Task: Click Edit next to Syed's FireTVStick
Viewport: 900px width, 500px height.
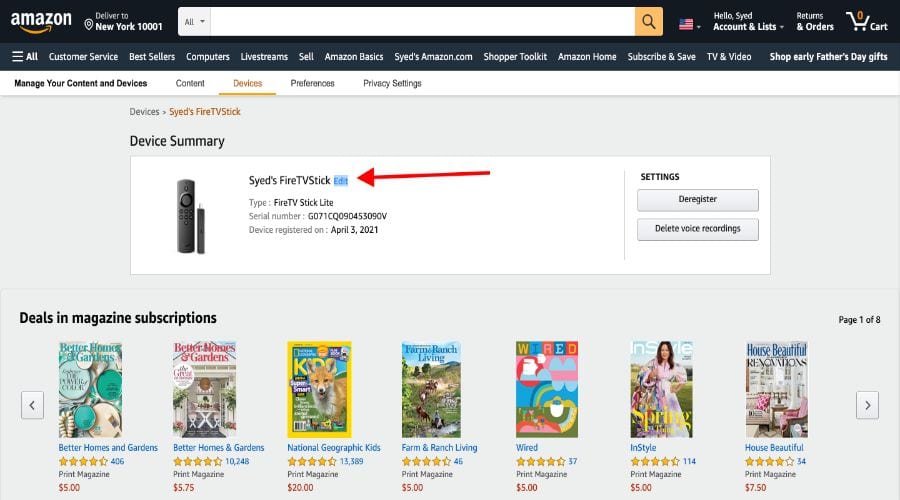Action: pyautogui.click(x=341, y=181)
